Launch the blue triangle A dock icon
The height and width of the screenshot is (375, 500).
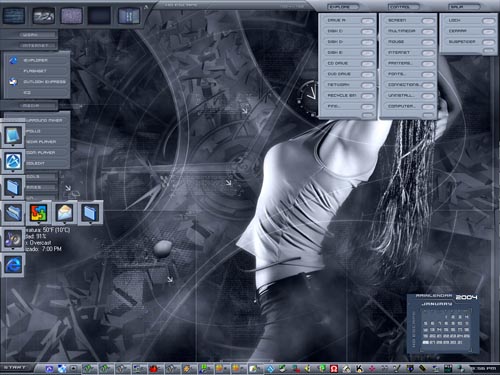(x=13, y=161)
